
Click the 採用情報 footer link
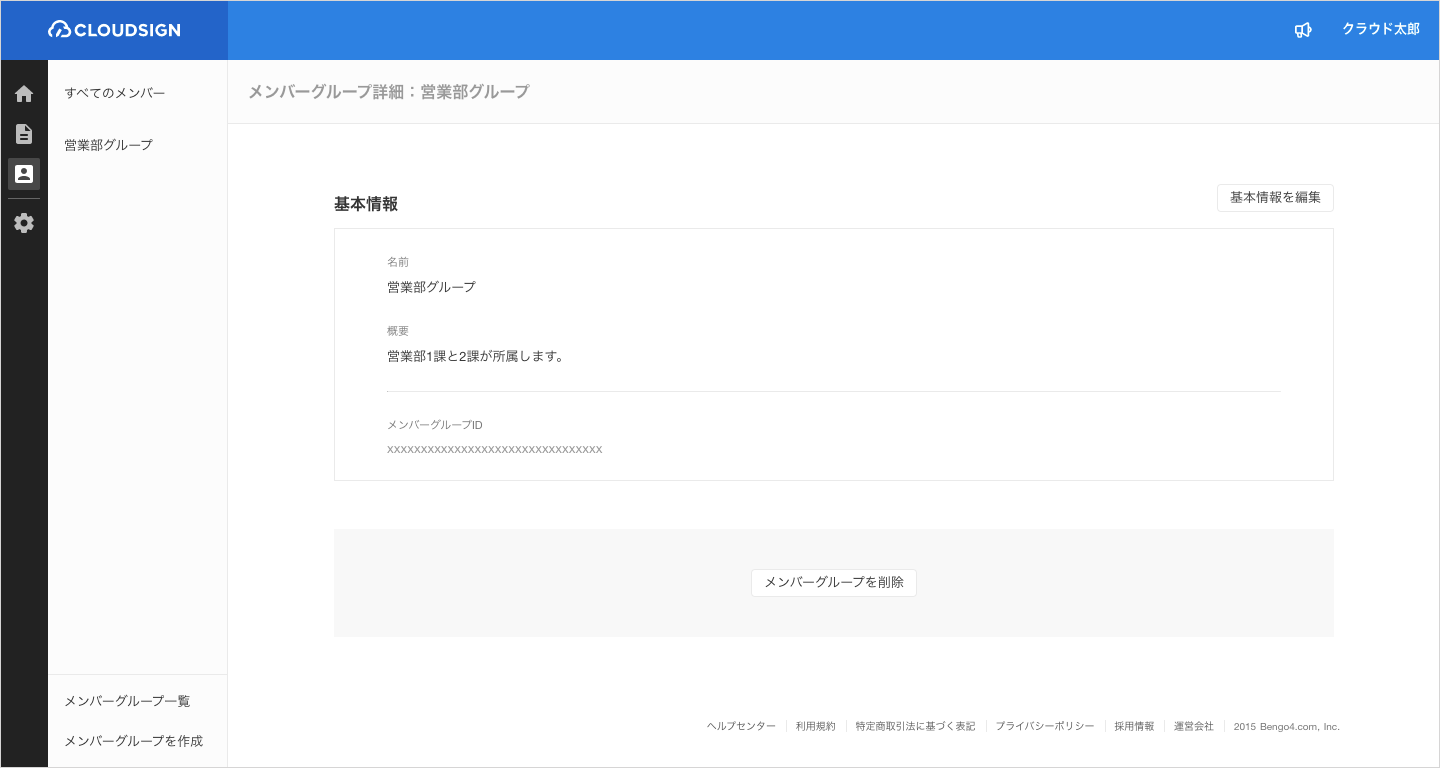tap(1134, 726)
